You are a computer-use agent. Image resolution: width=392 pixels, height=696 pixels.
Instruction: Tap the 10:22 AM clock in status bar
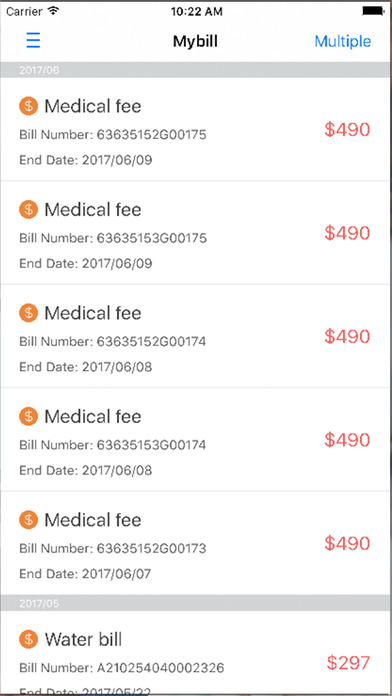point(196,11)
